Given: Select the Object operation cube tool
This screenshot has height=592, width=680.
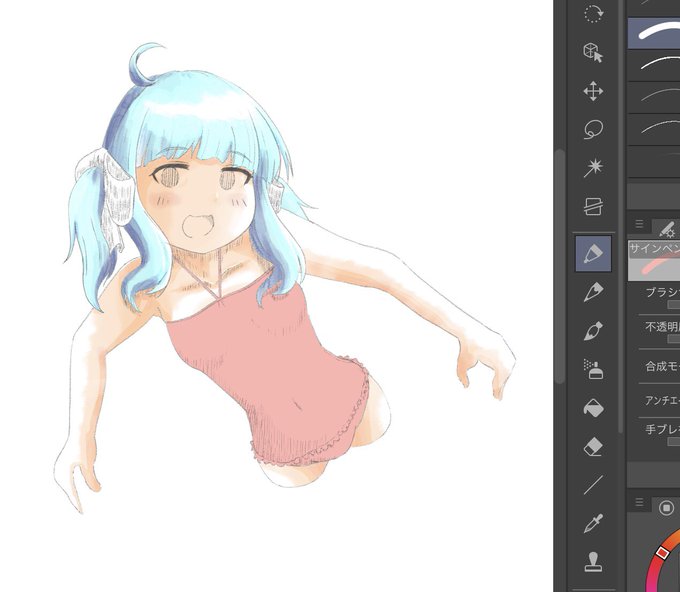Looking at the screenshot, I should pos(593,52).
